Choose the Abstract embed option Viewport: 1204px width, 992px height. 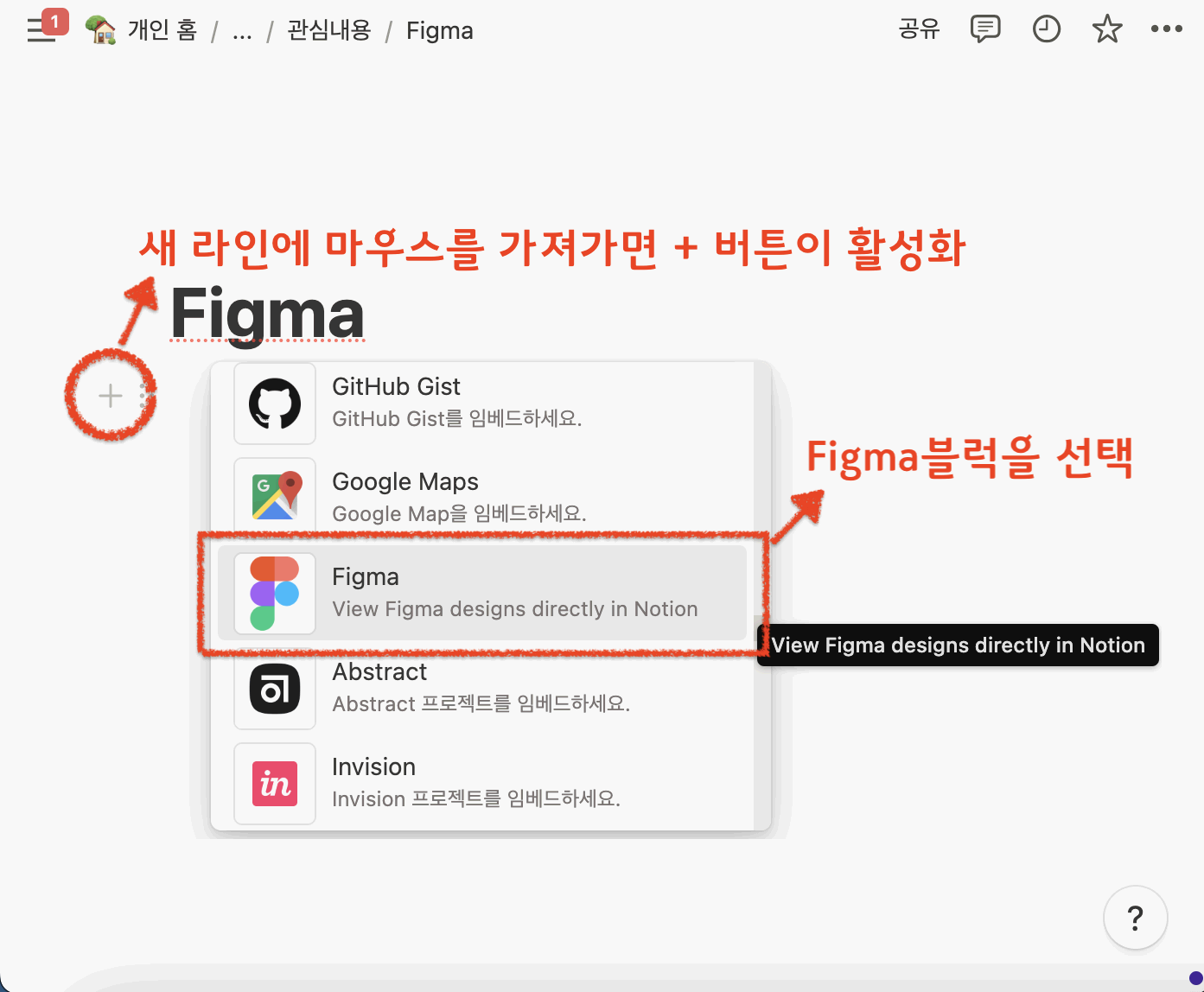click(x=482, y=690)
